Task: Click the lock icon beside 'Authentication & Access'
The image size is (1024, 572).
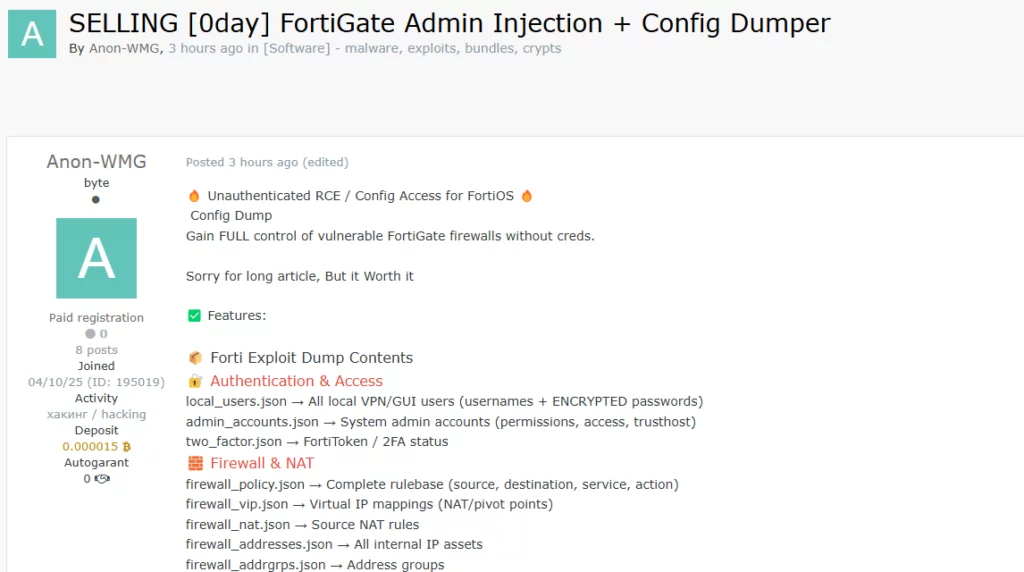Action: pyautogui.click(x=195, y=381)
